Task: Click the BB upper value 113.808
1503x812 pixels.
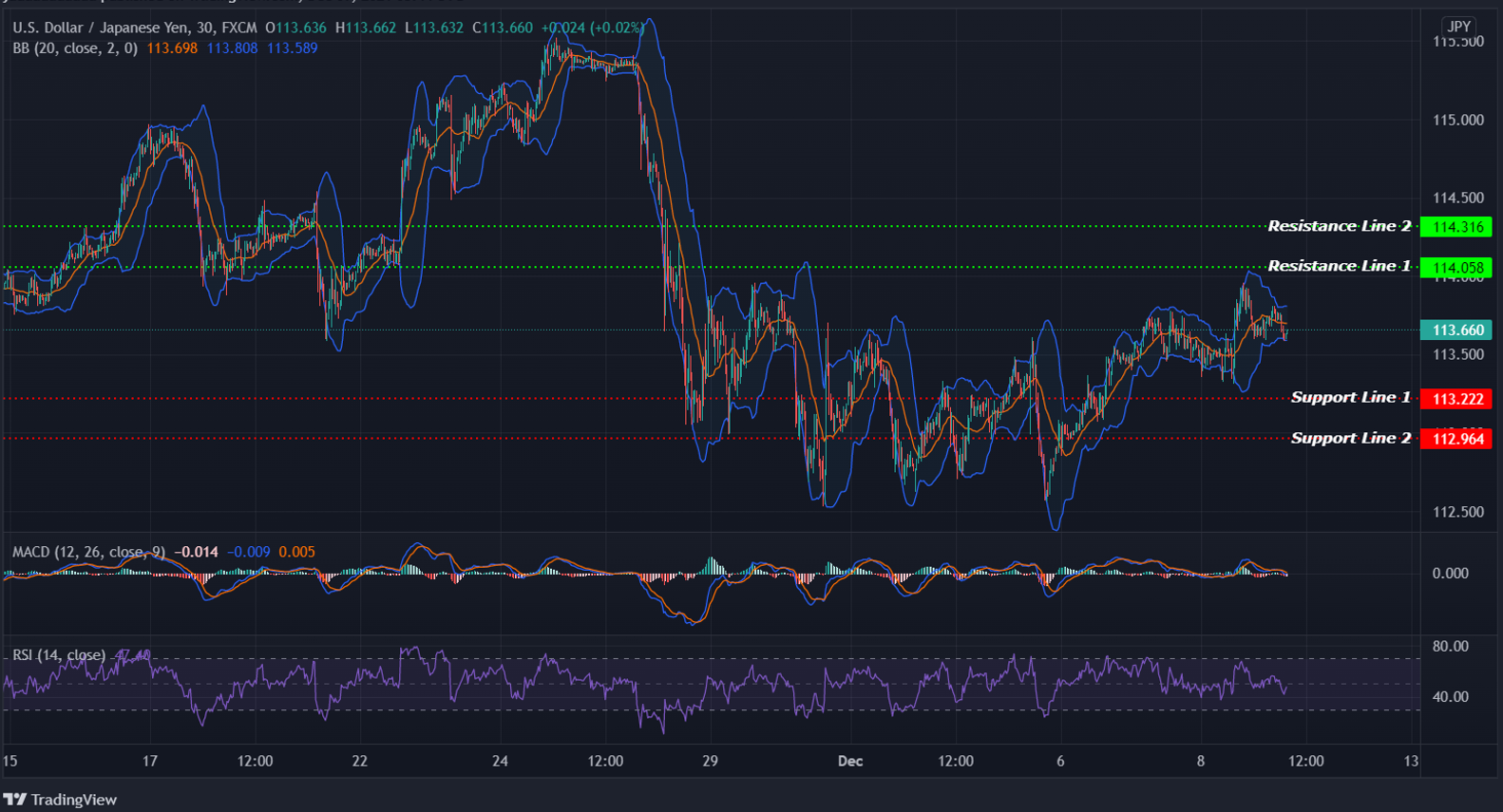Action: [x=232, y=47]
